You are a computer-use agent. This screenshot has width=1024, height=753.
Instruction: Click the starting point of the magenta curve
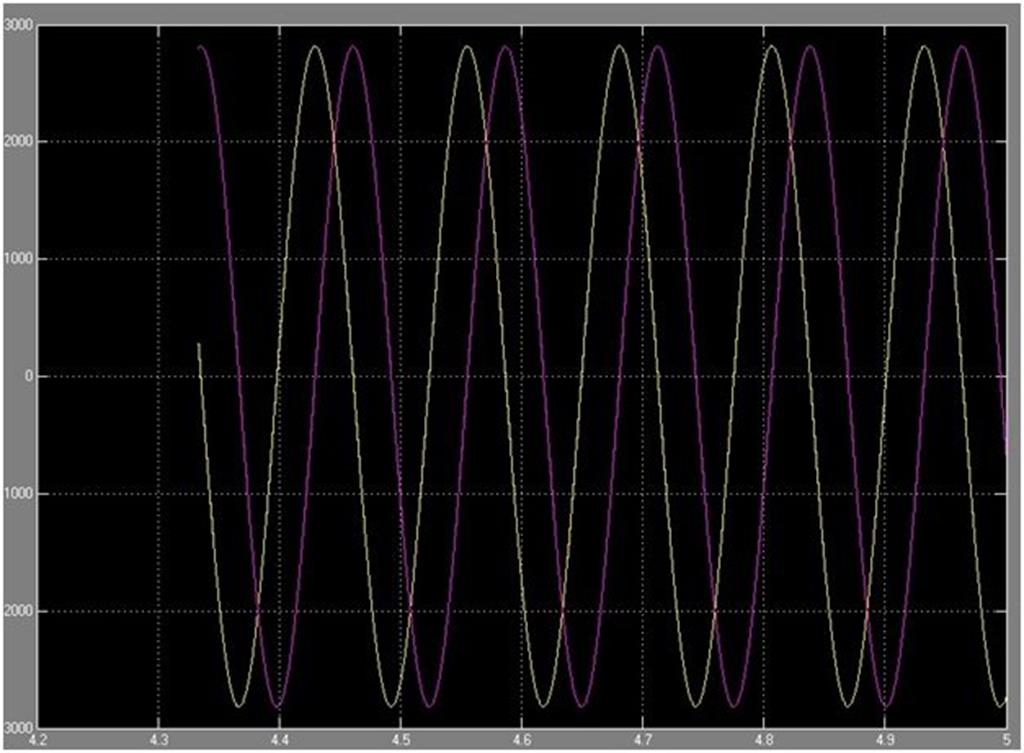coord(199,46)
